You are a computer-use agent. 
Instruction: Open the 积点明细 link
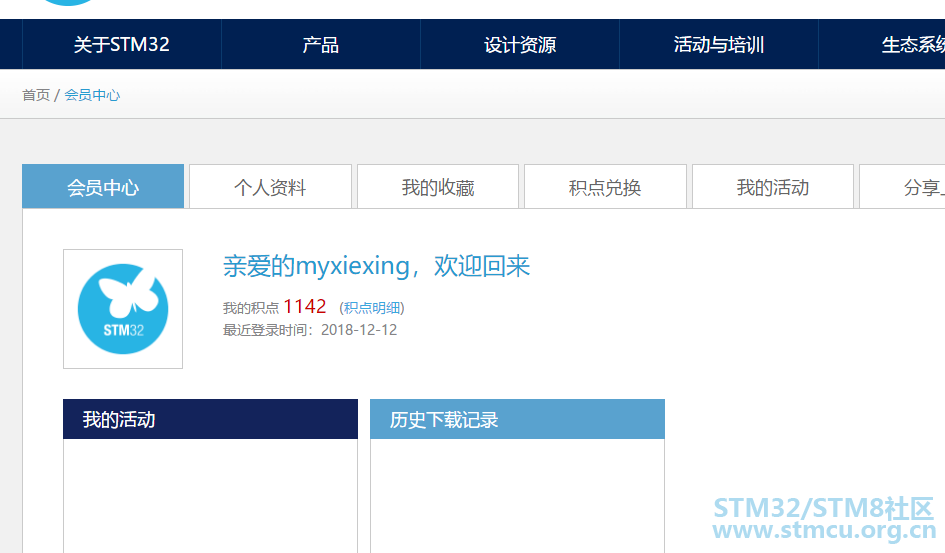(372, 308)
